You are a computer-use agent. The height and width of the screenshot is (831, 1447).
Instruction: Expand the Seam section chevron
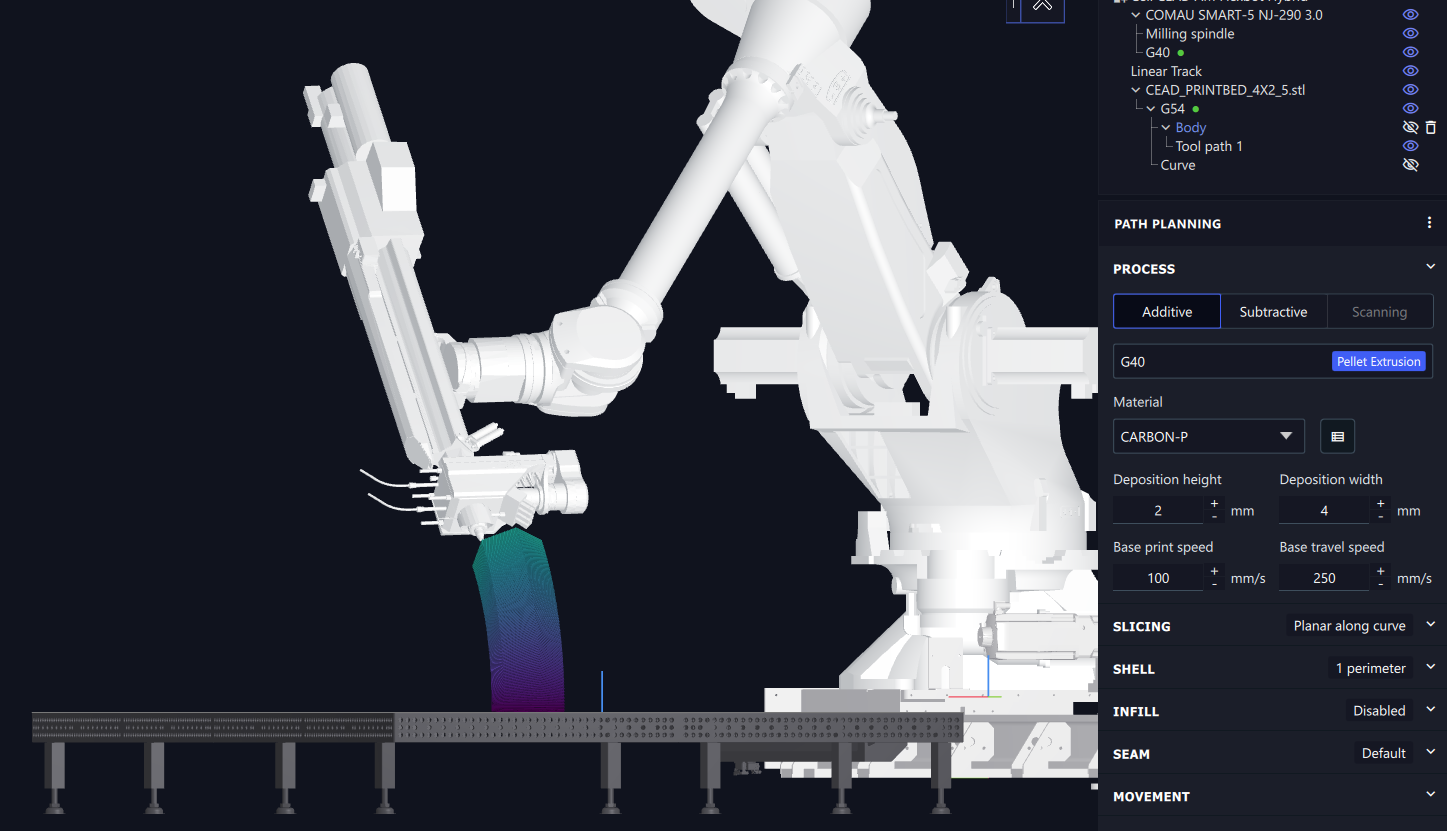(1430, 752)
